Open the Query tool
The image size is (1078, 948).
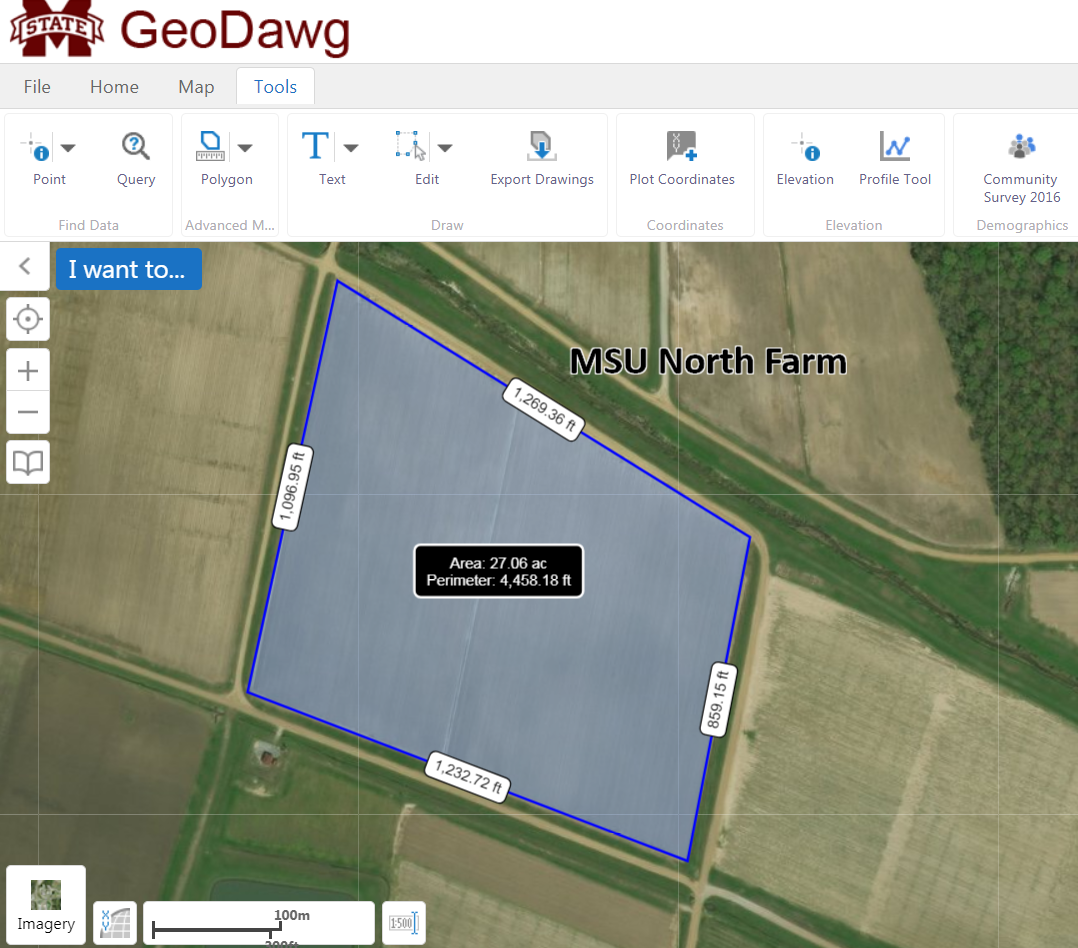click(135, 158)
